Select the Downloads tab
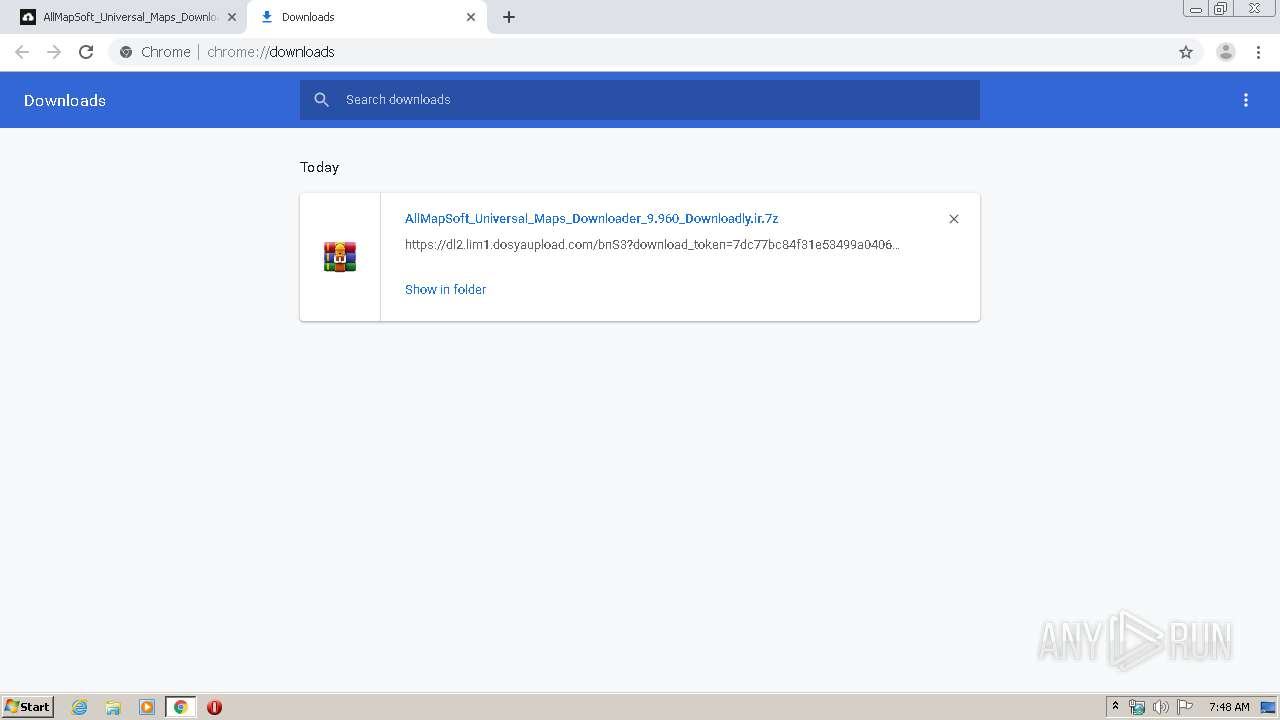This screenshot has height=720, width=1280. (x=367, y=17)
